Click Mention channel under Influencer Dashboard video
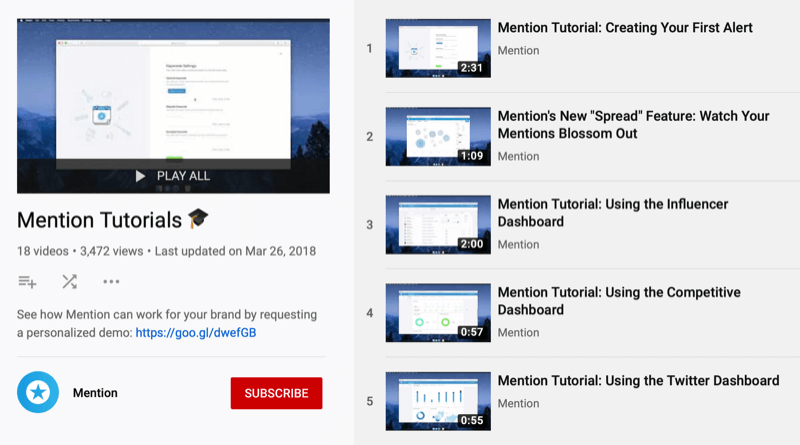Screen dimensions: 800x445 (x=518, y=244)
